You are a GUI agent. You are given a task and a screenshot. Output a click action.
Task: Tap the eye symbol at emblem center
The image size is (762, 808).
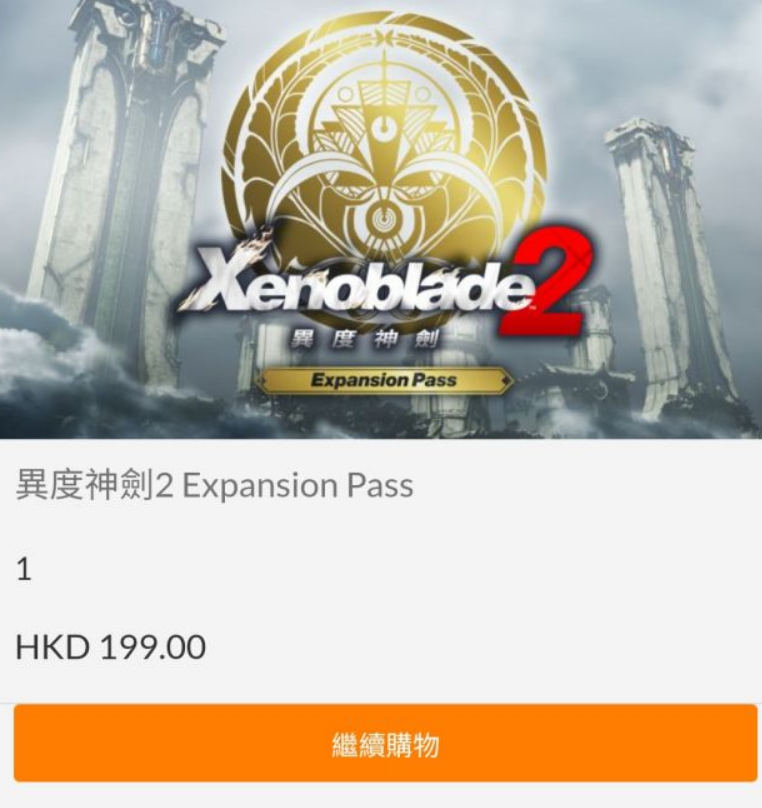point(382,218)
